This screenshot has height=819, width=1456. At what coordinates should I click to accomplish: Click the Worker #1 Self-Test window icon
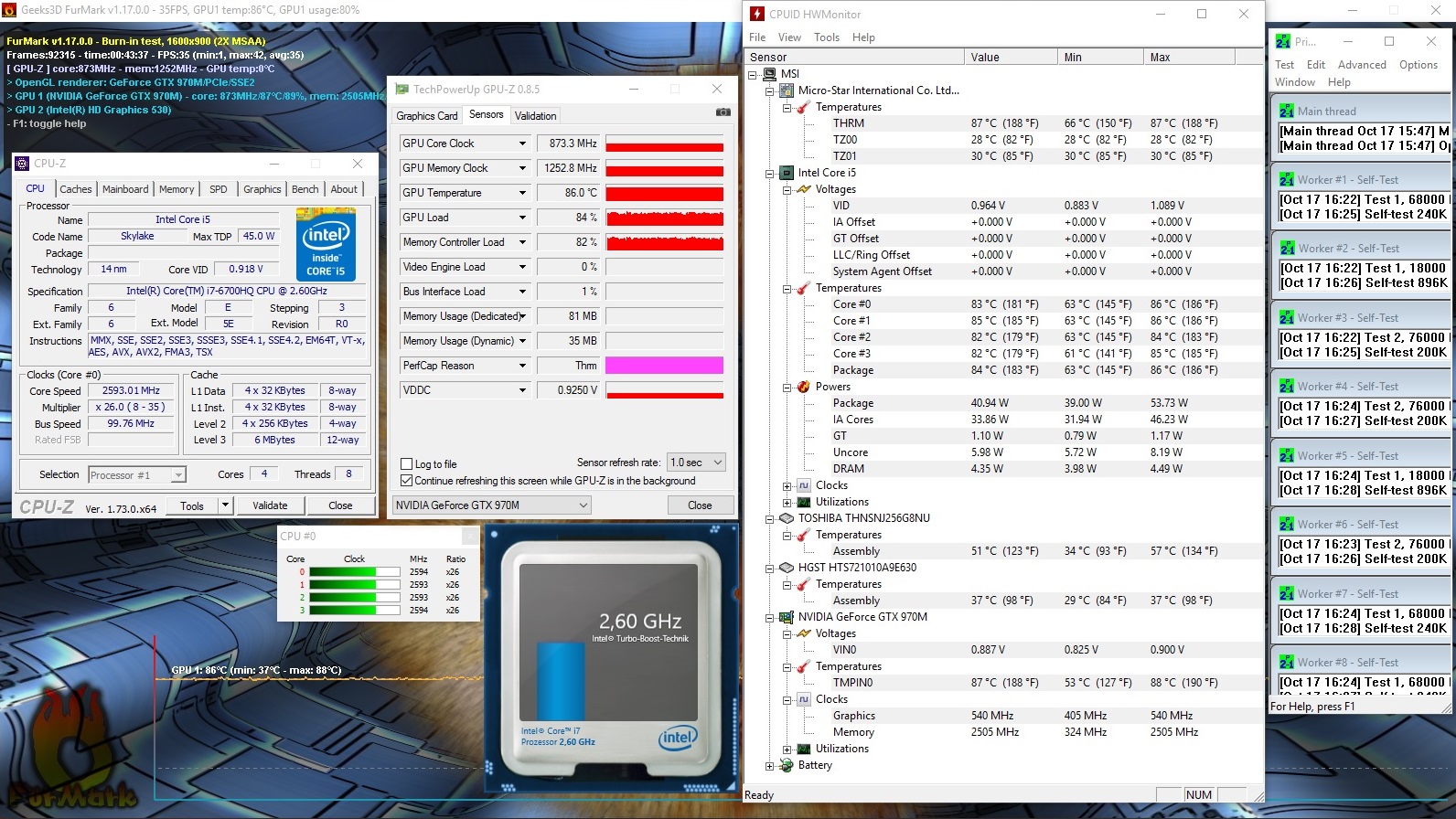(1287, 179)
